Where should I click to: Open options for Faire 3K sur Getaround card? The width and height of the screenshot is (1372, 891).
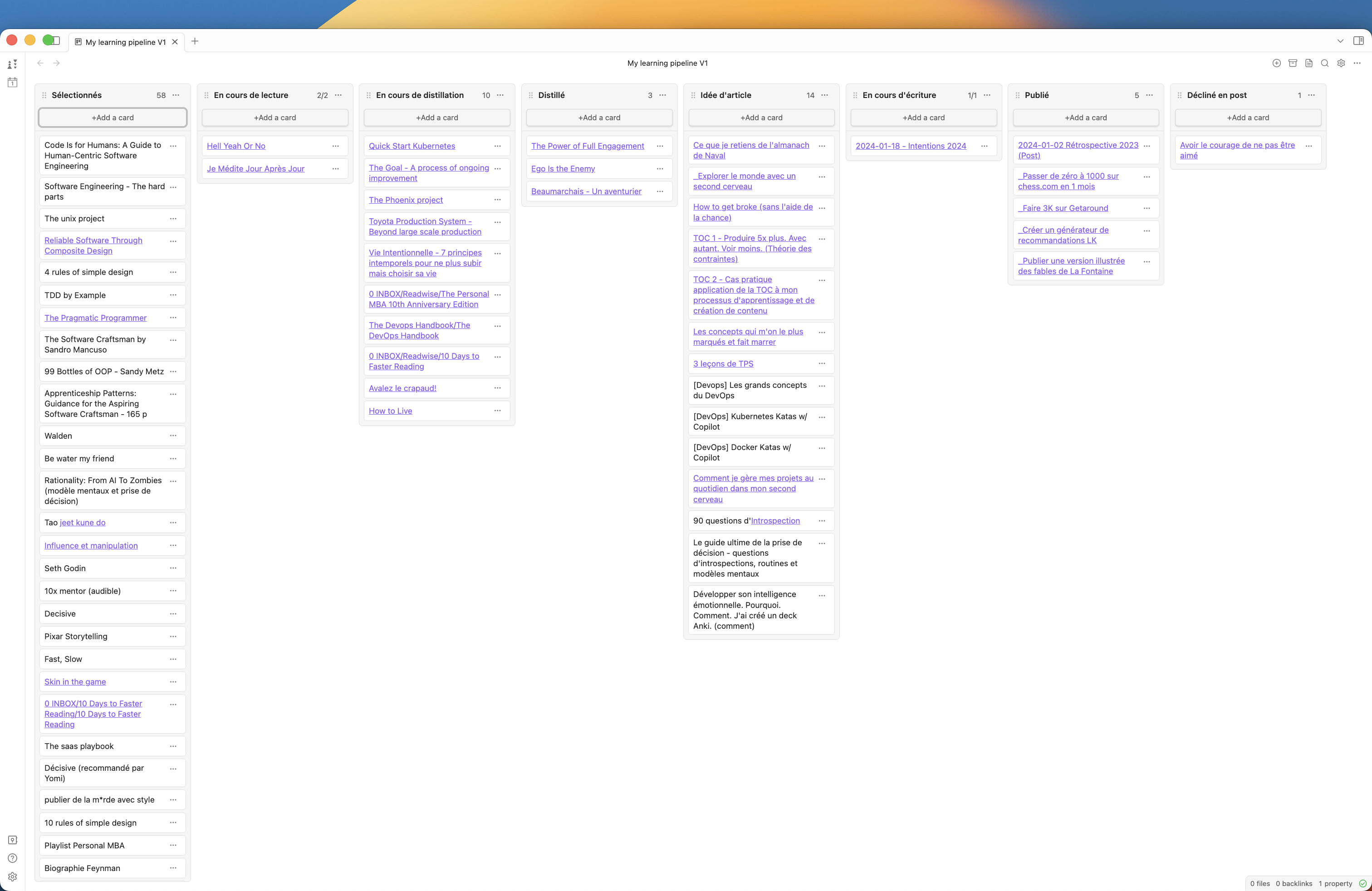pos(1147,208)
